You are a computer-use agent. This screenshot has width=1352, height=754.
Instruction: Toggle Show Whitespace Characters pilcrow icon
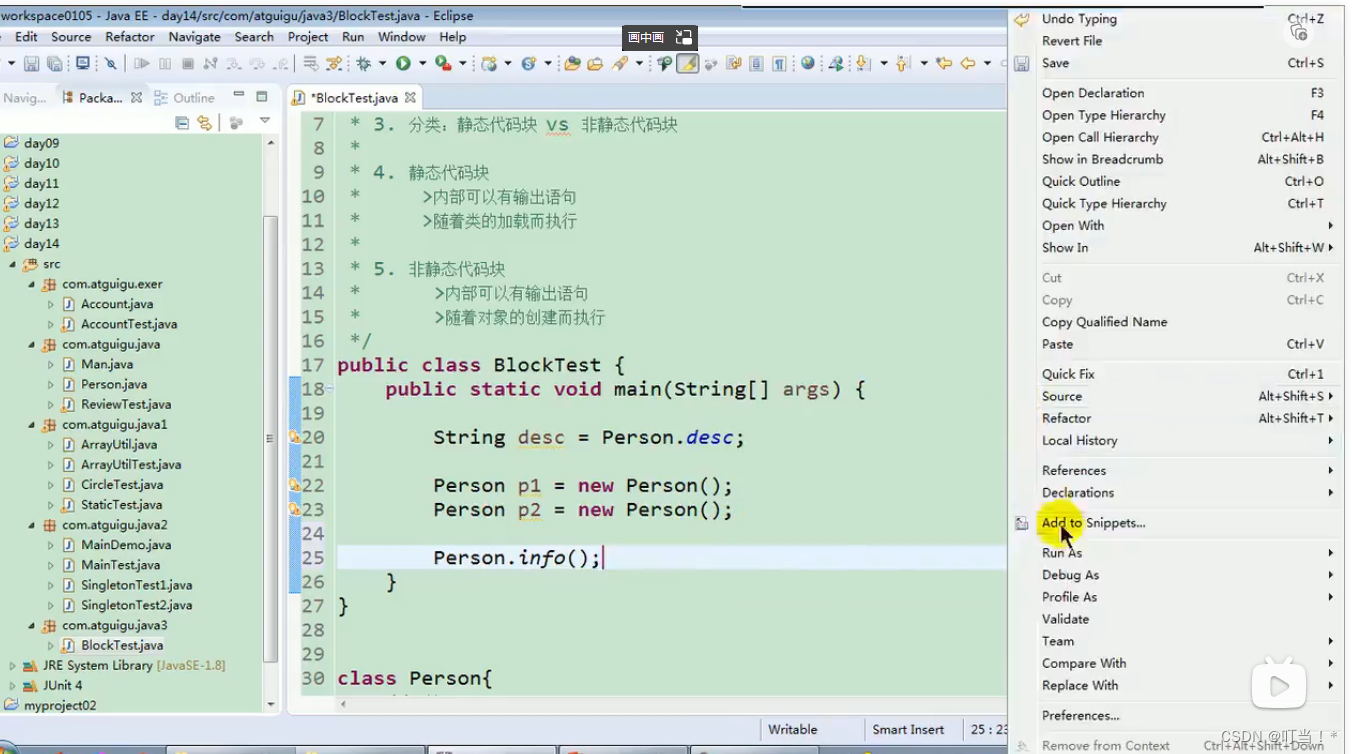click(779, 63)
